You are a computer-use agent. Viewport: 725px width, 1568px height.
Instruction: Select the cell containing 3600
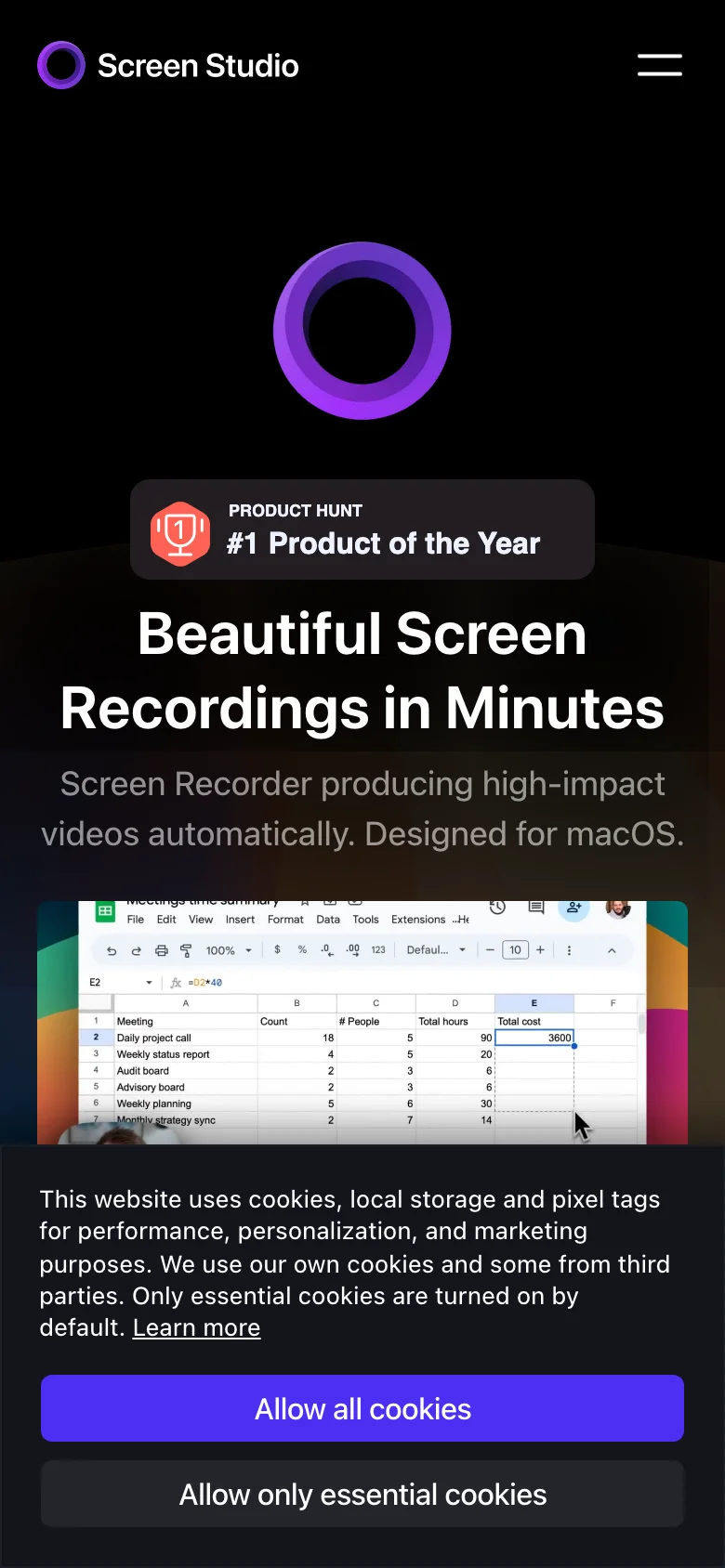click(x=534, y=1038)
